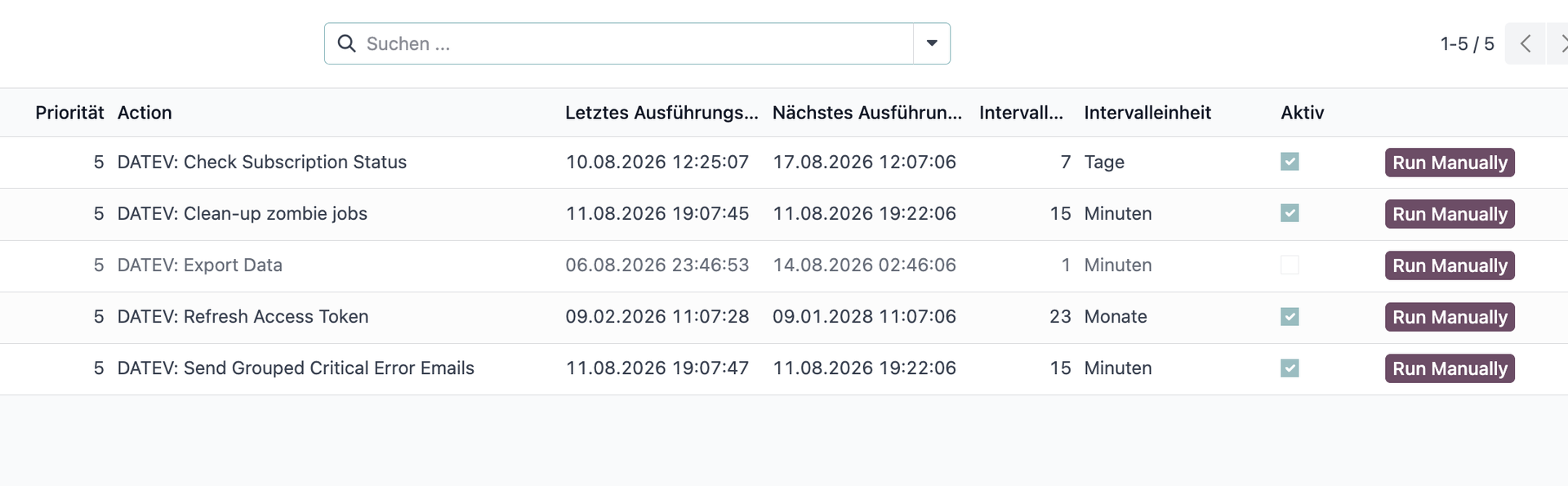The width and height of the screenshot is (1568, 486).
Task: Focus the Suchen search field
Action: [x=637, y=43]
